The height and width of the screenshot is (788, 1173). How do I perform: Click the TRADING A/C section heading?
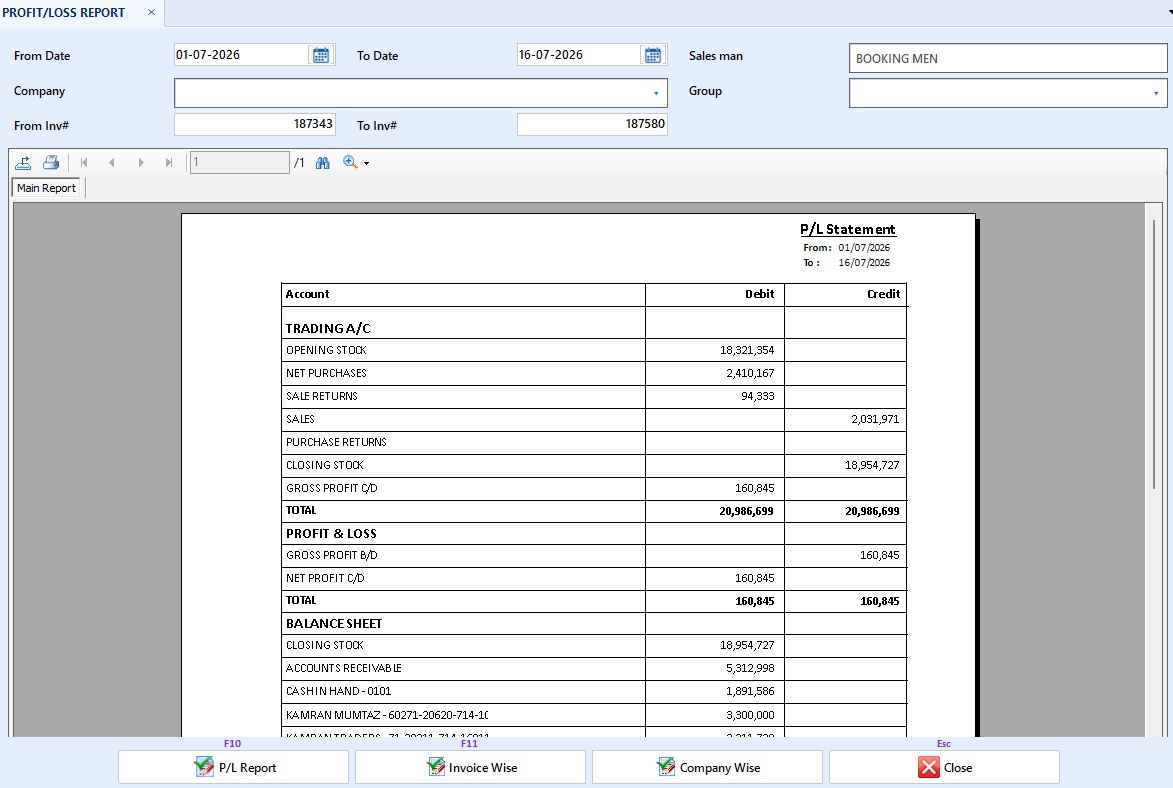328,329
